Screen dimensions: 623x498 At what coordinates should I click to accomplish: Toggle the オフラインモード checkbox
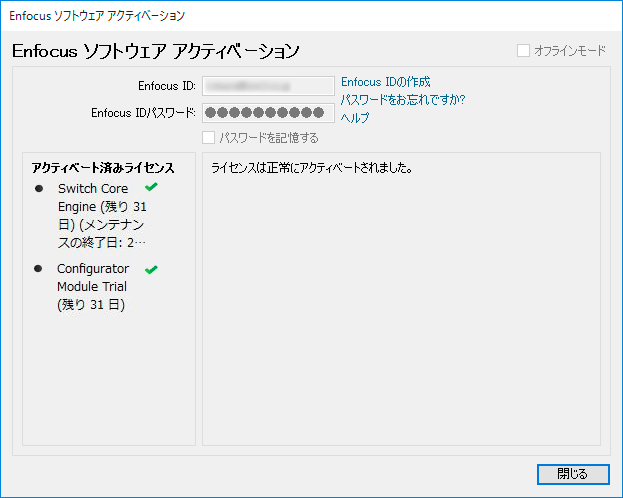click(x=523, y=50)
